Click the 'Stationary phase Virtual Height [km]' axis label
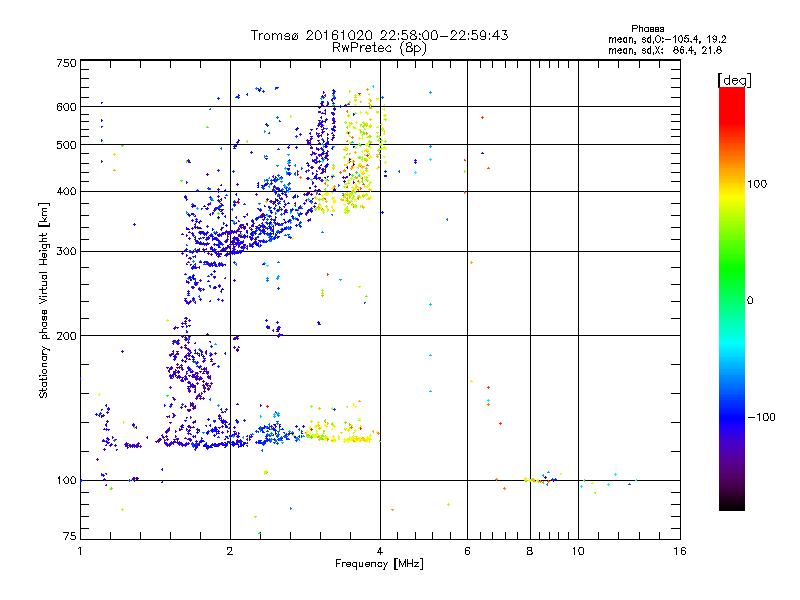Viewport: 800px width, 600px height. coord(44,300)
